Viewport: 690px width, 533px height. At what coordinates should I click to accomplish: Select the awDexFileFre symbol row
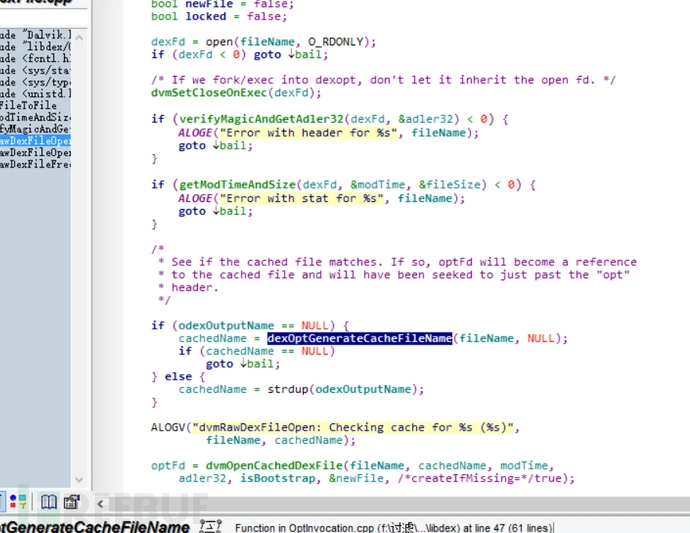pyautogui.click(x=35, y=164)
